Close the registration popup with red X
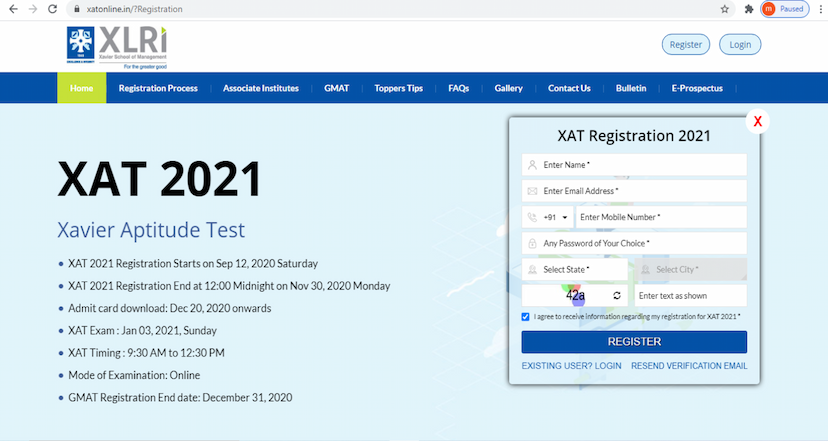 758,121
